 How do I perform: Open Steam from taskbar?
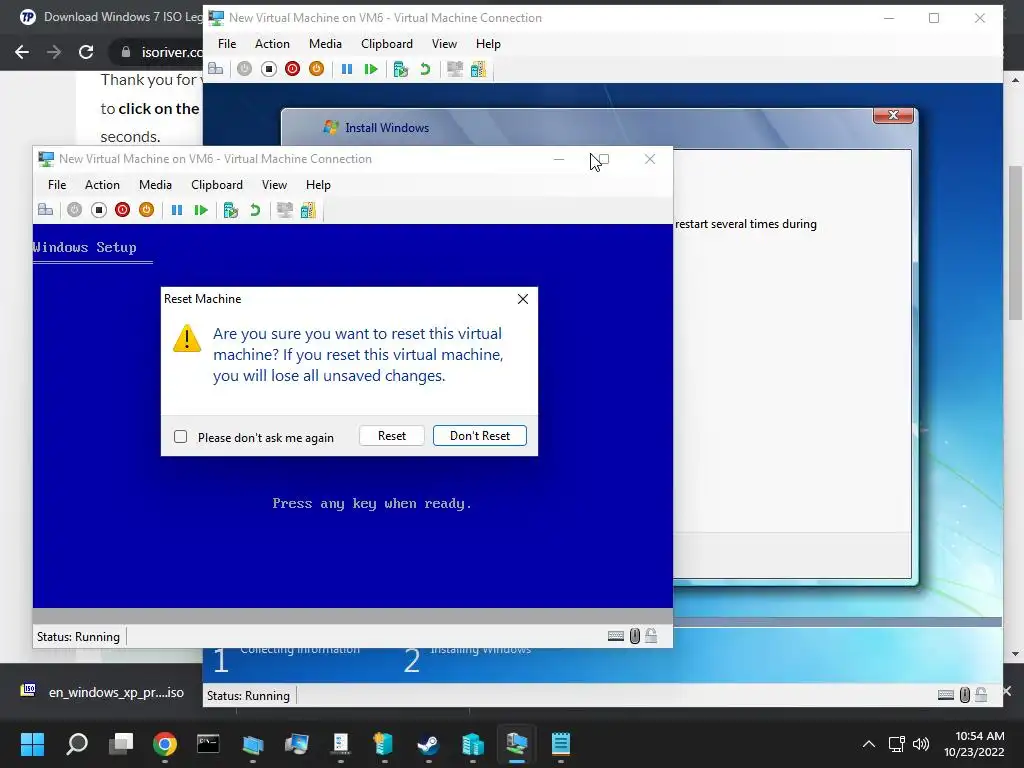pyautogui.click(x=428, y=744)
